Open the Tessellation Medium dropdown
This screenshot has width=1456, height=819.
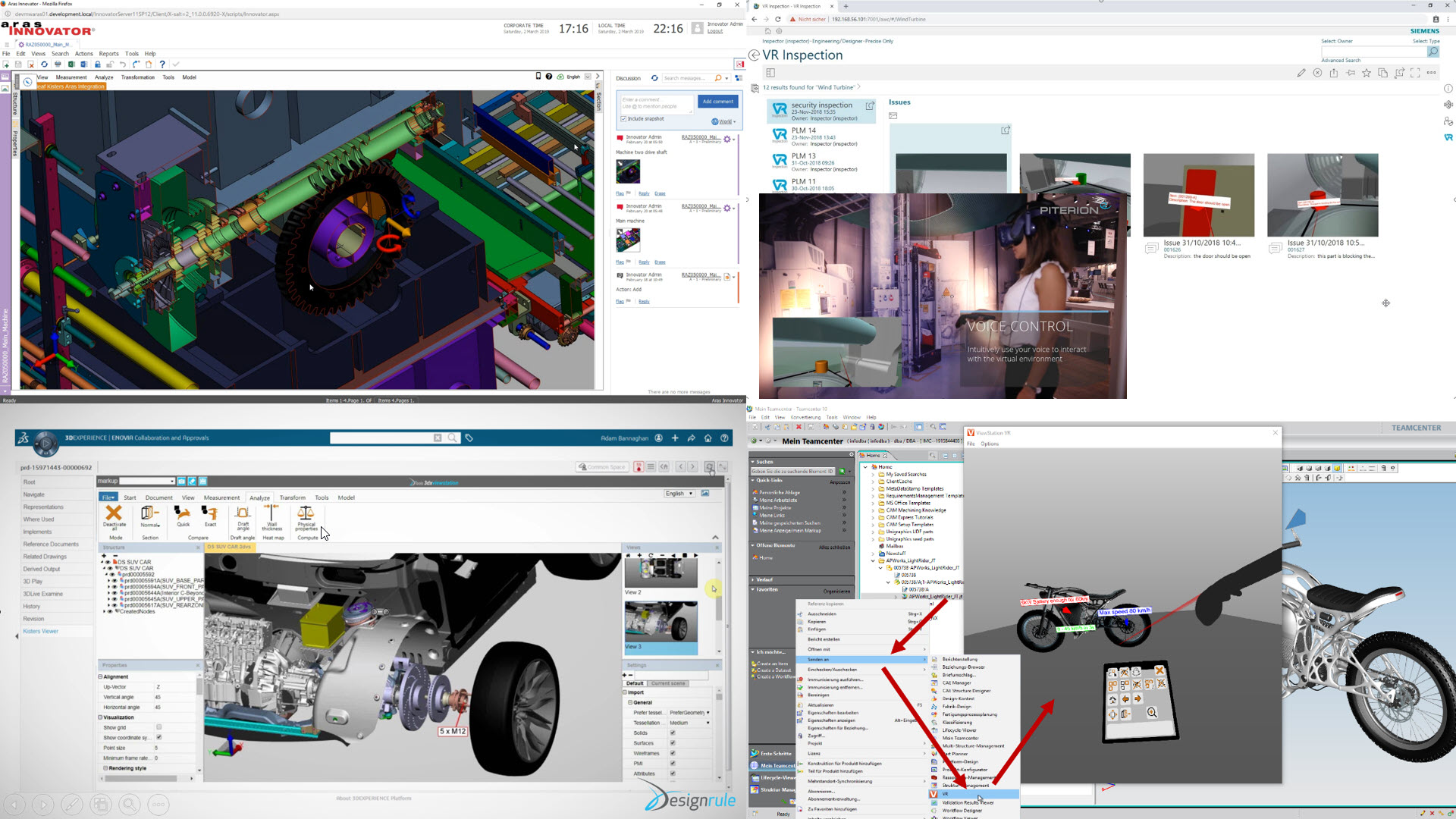tap(690, 723)
